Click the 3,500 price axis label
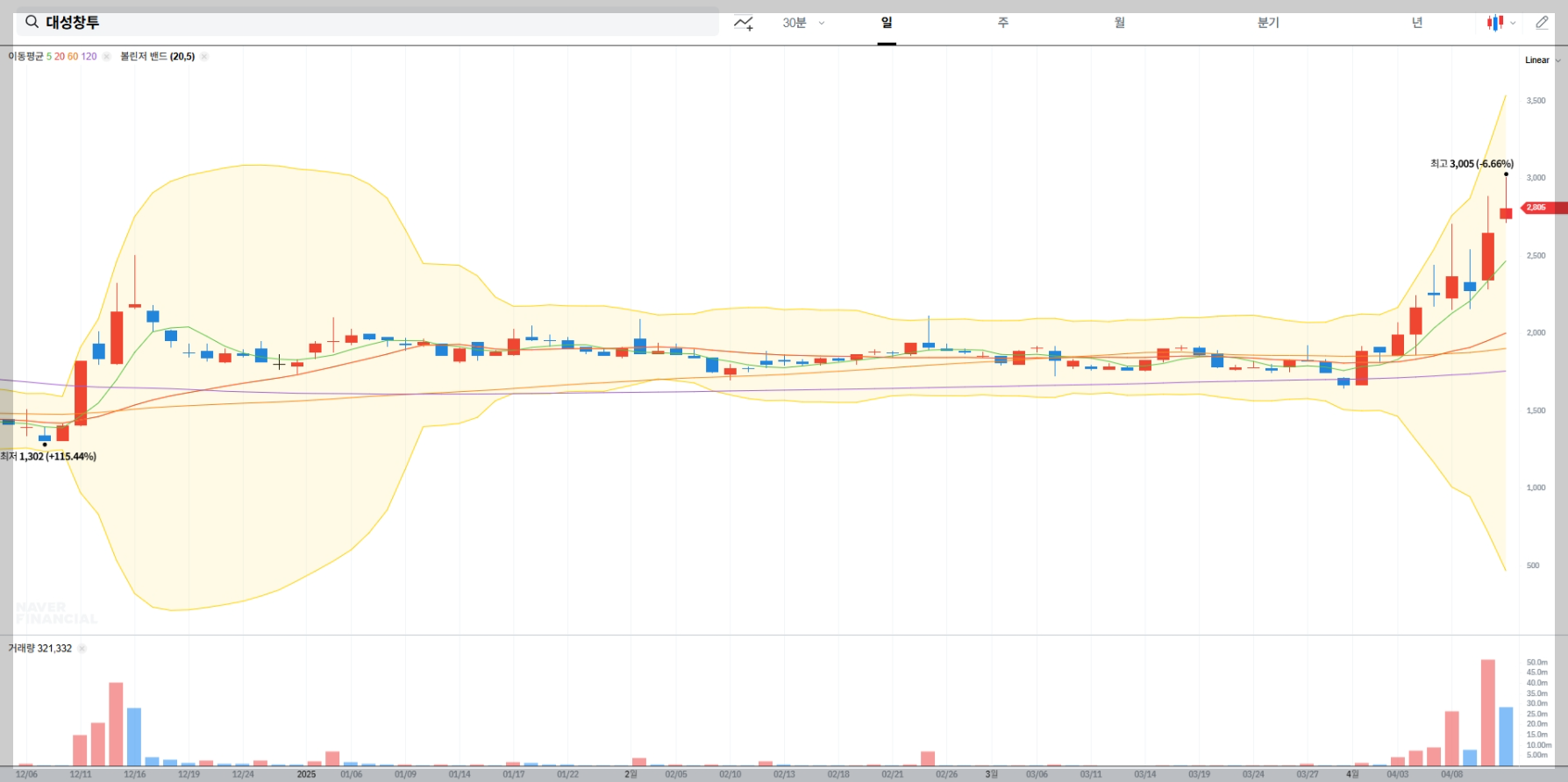The image size is (1568, 782). (1536, 101)
